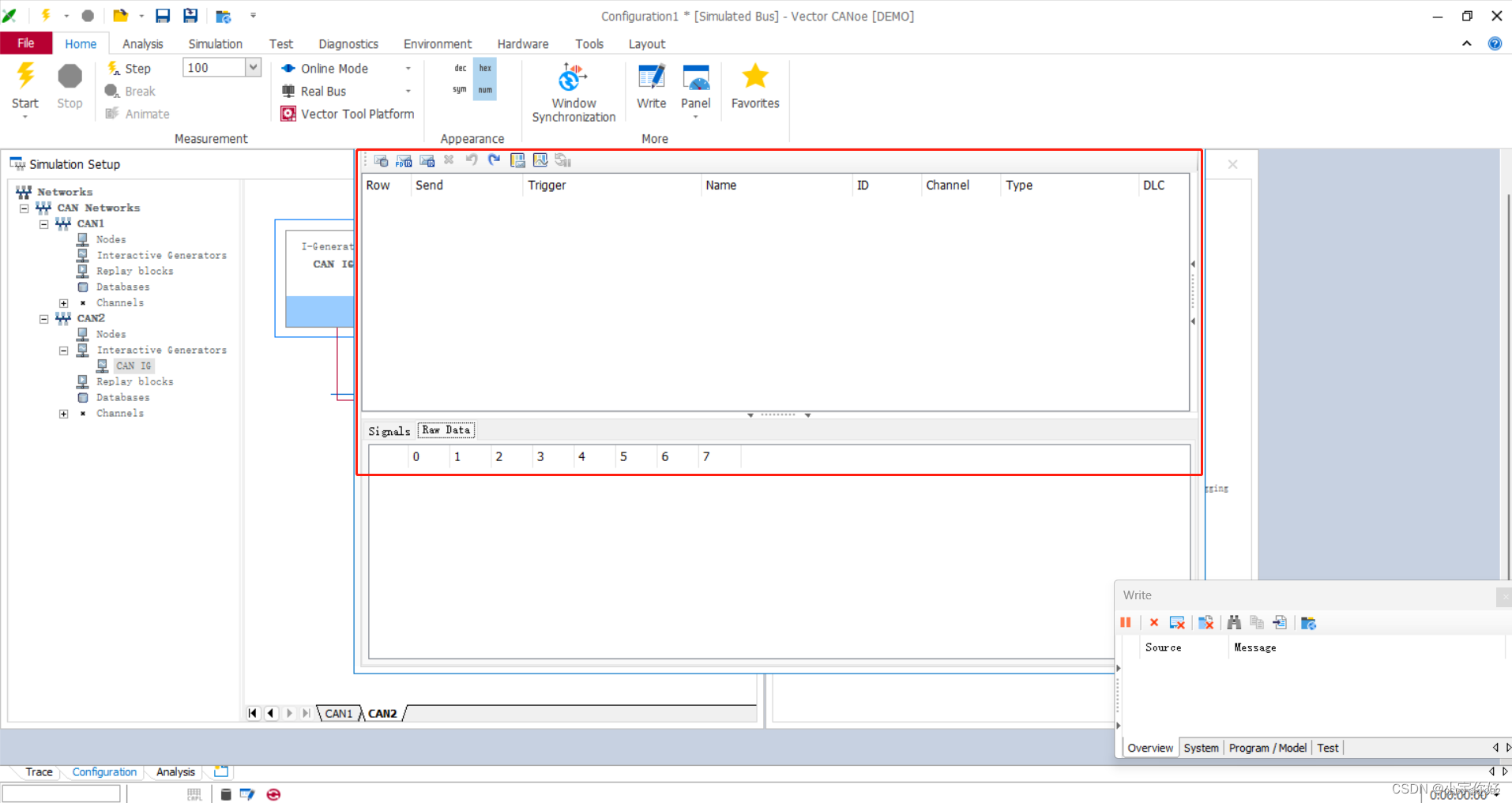Open the File menu
This screenshot has height=803, width=1512.
26,43
